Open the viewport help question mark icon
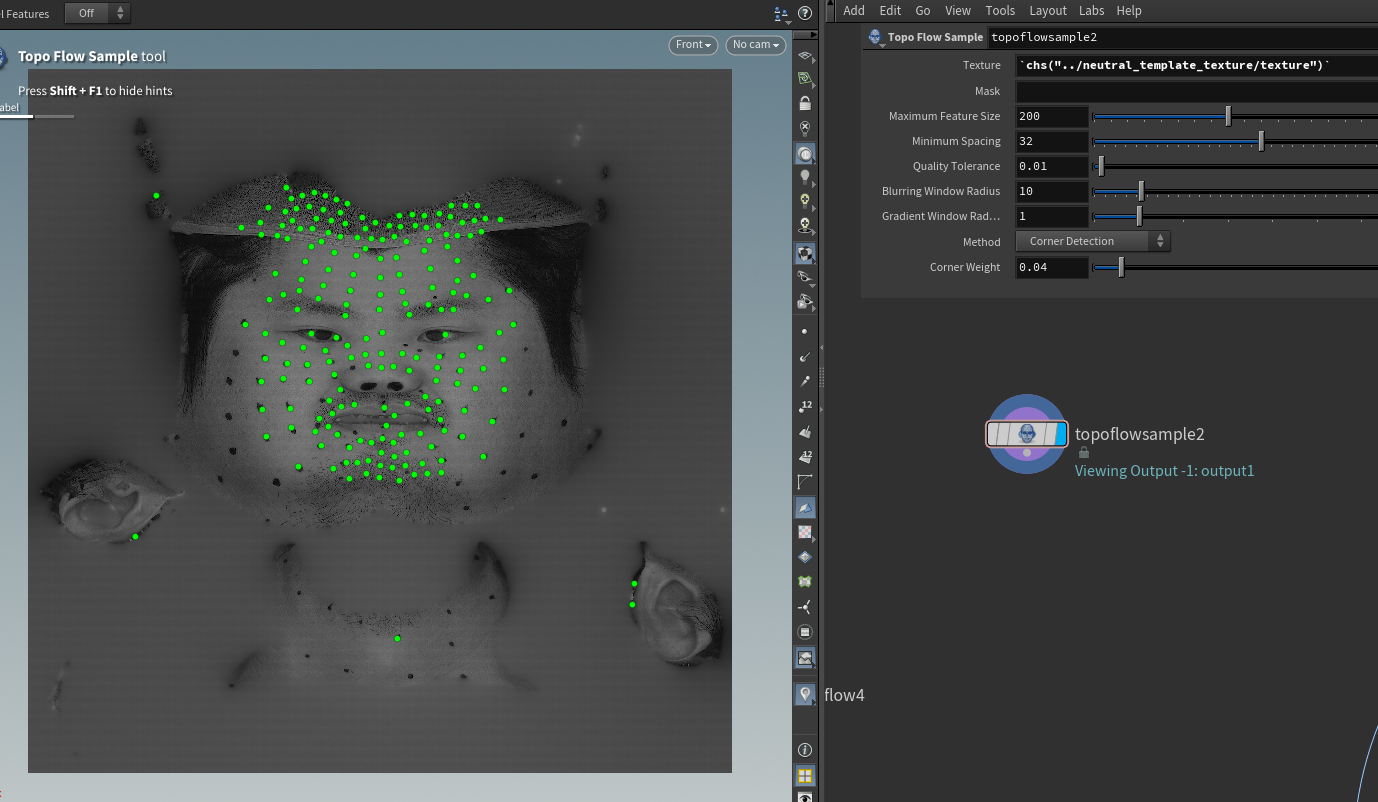This screenshot has width=1378, height=802. (805, 13)
